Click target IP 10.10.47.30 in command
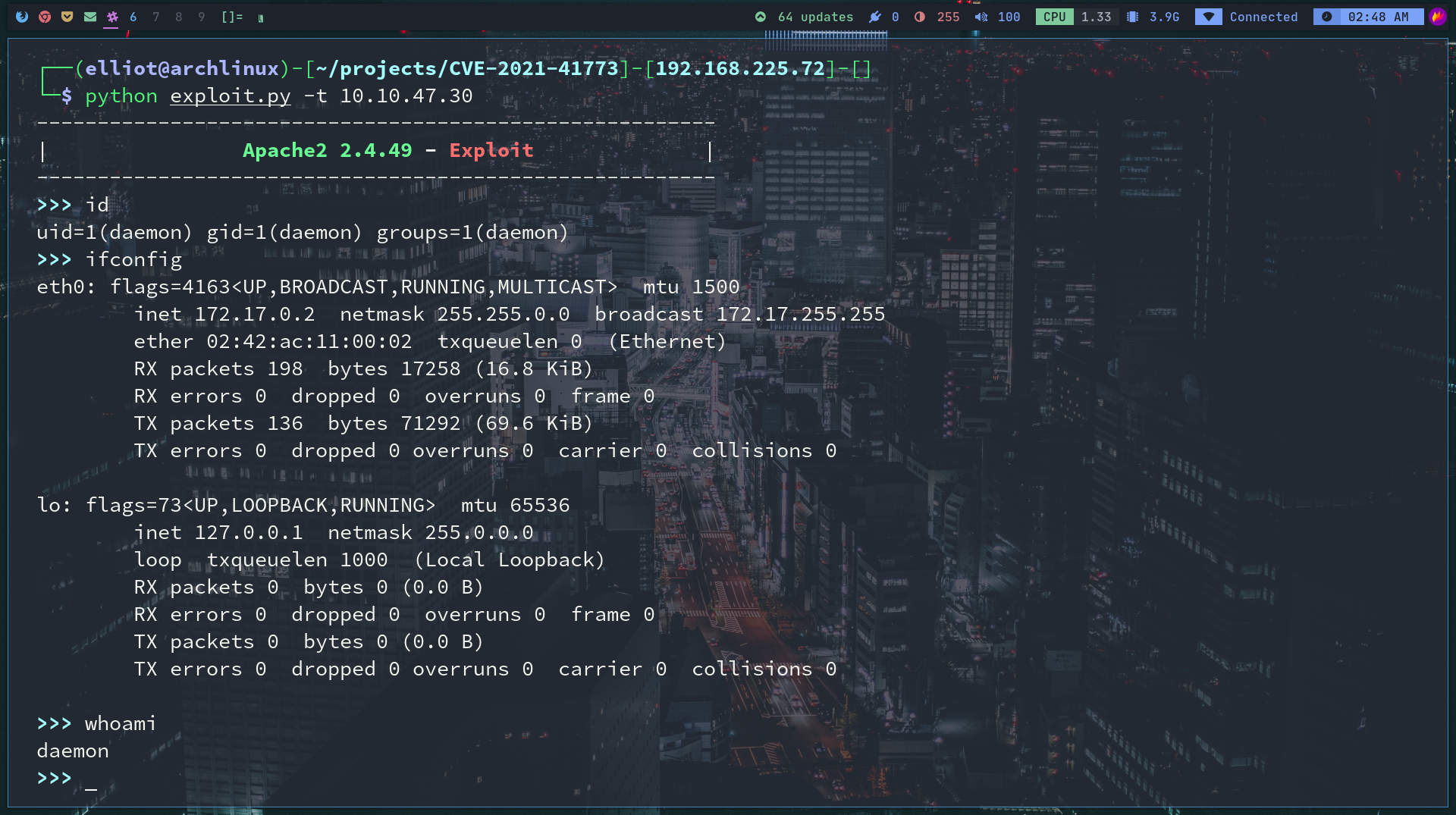Screen dimensions: 1456x815 coord(406,96)
